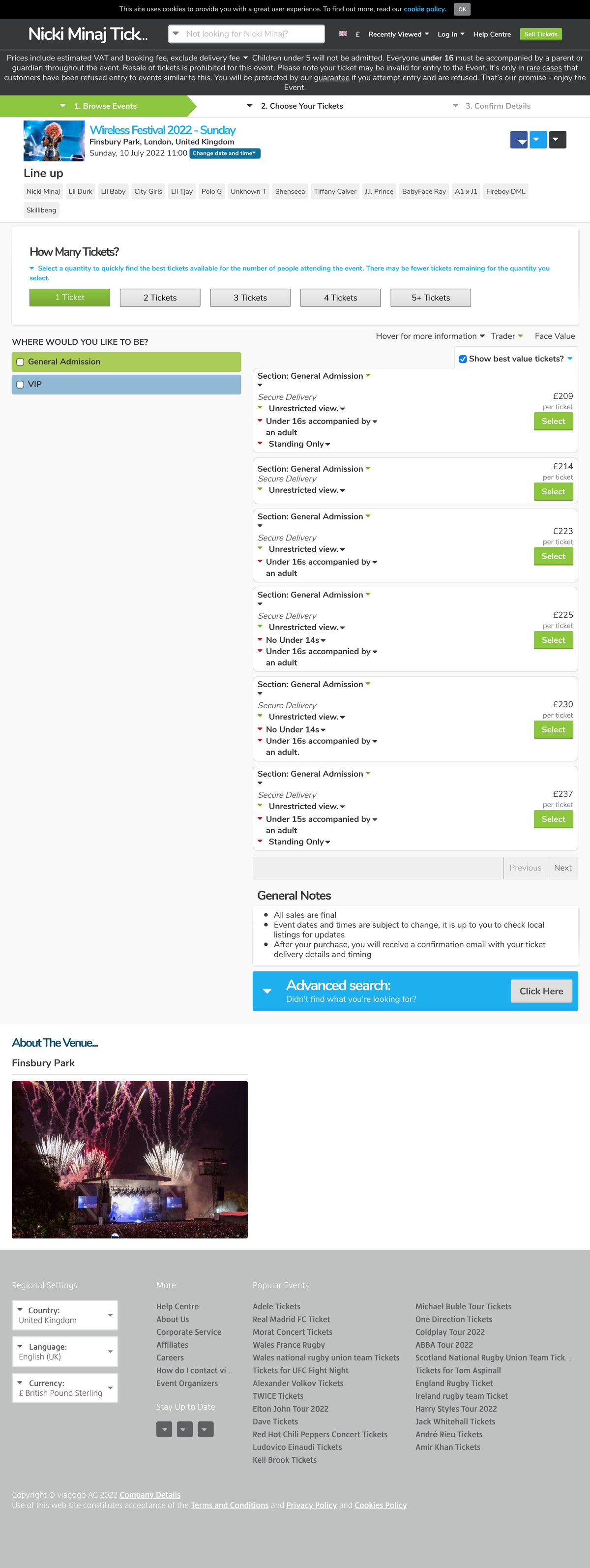Tick the General Admission checkbox
Image resolution: width=590 pixels, height=1568 pixels.
(20, 362)
